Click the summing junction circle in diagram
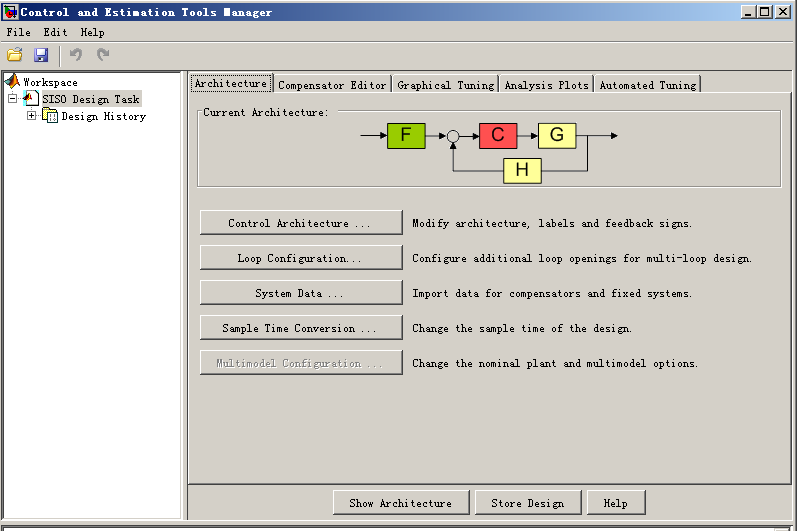The image size is (797, 531). (453, 136)
